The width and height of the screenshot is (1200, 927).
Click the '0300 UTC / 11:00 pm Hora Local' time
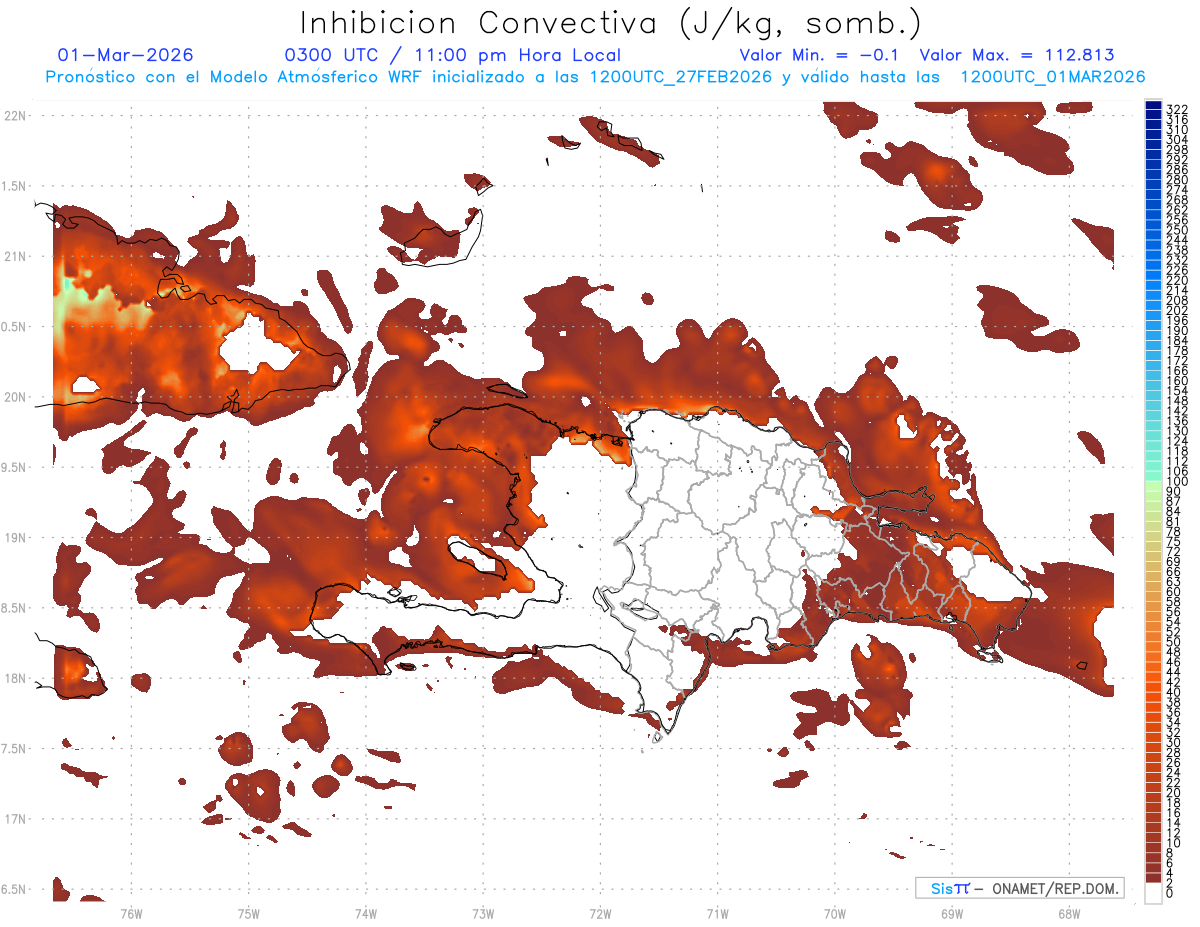click(x=453, y=56)
